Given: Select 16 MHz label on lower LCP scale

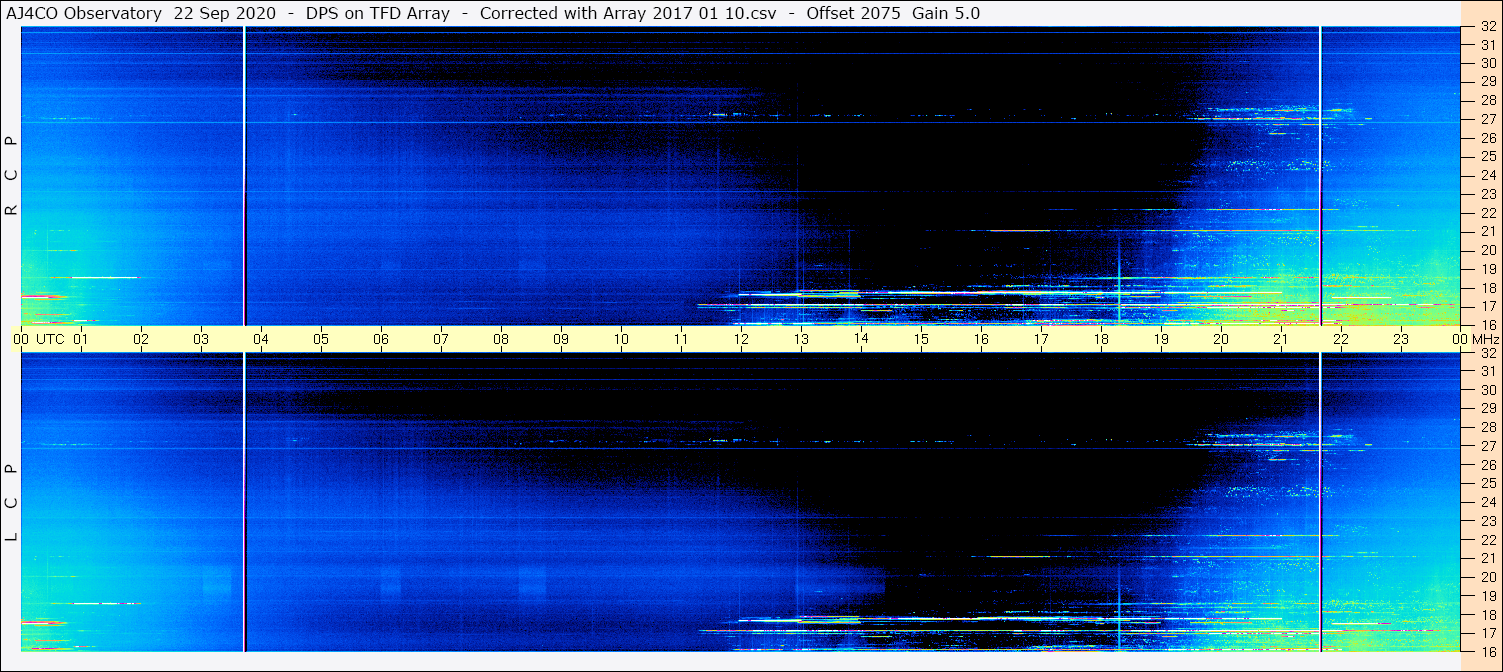Looking at the screenshot, I should pyautogui.click(x=1487, y=651).
